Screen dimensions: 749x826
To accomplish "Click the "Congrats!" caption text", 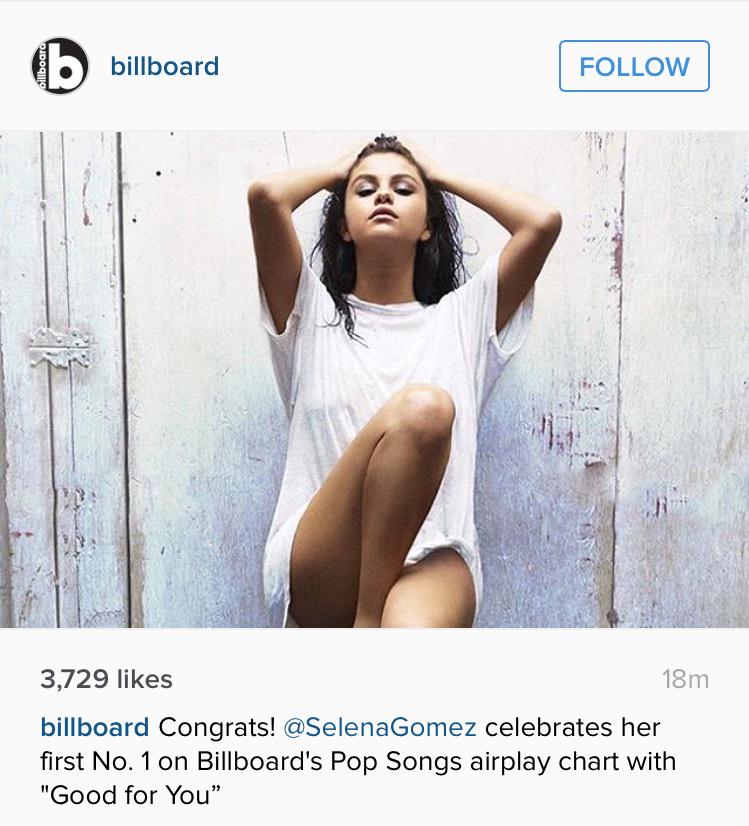I will 217,727.
